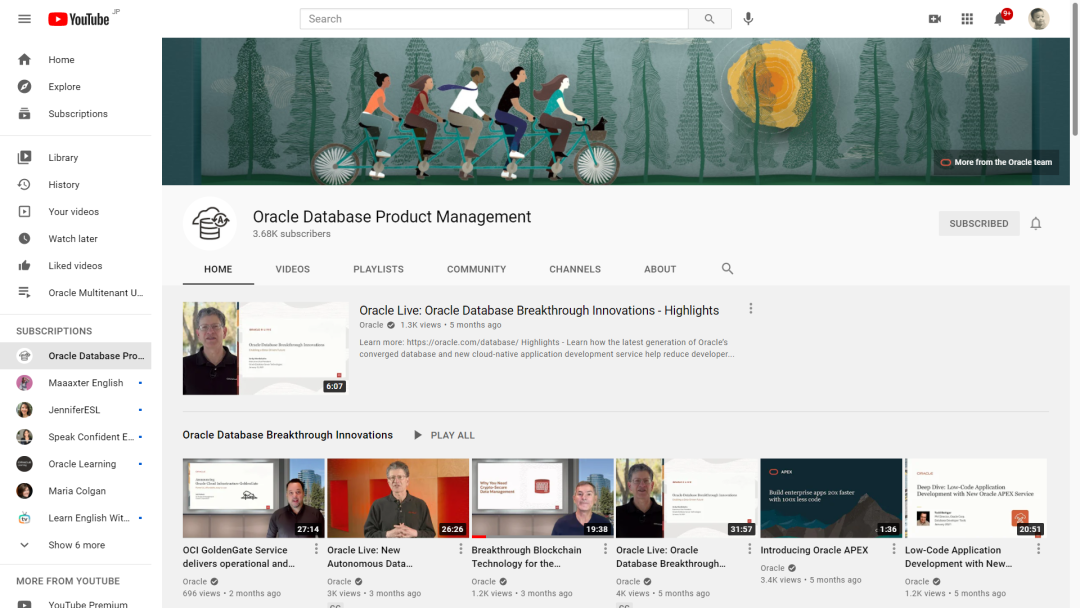Search within the channel magnifier
Screen dimensions: 1080x608
(727, 269)
